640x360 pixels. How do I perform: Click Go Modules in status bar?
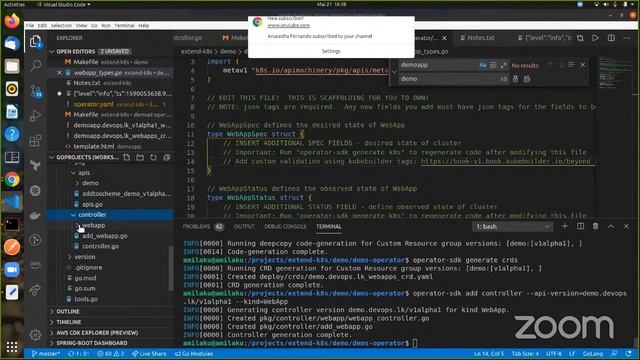tap(194, 354)
